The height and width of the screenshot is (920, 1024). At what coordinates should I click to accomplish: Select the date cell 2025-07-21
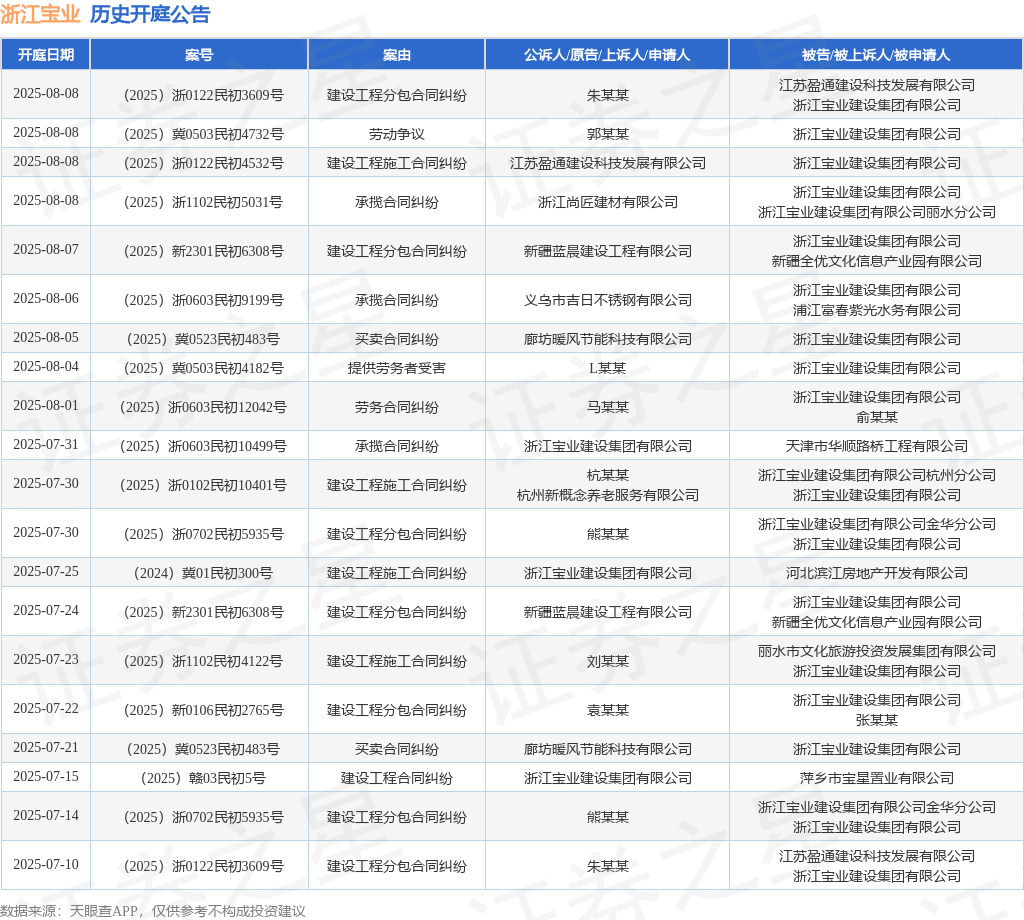(46, 748)
